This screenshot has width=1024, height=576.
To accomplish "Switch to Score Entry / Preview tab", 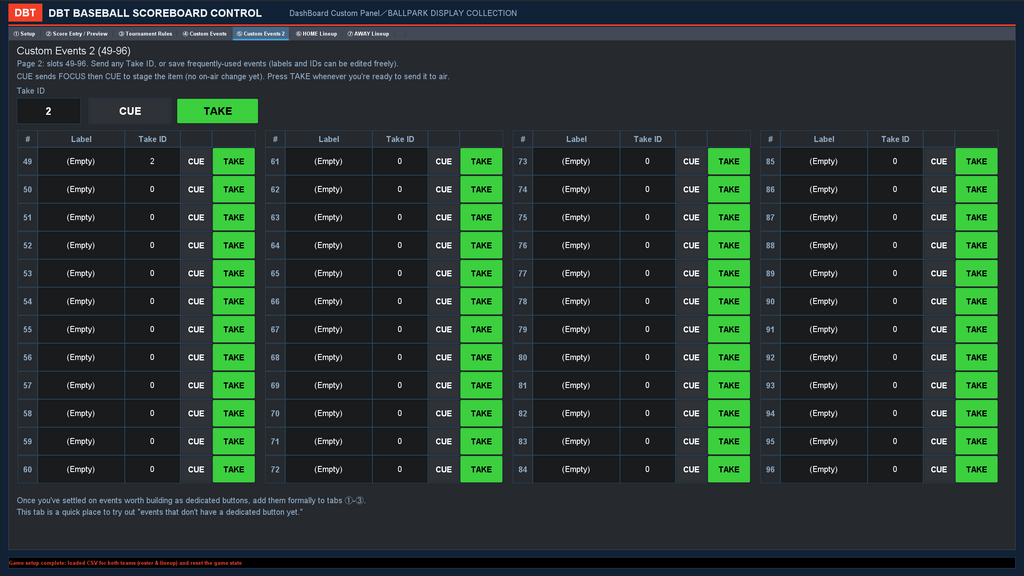I will tap(76, 34).
